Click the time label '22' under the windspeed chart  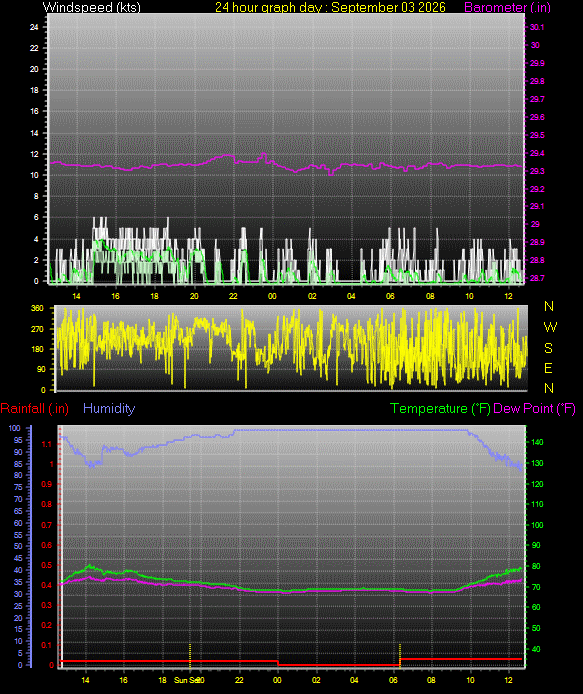(233, 296)
